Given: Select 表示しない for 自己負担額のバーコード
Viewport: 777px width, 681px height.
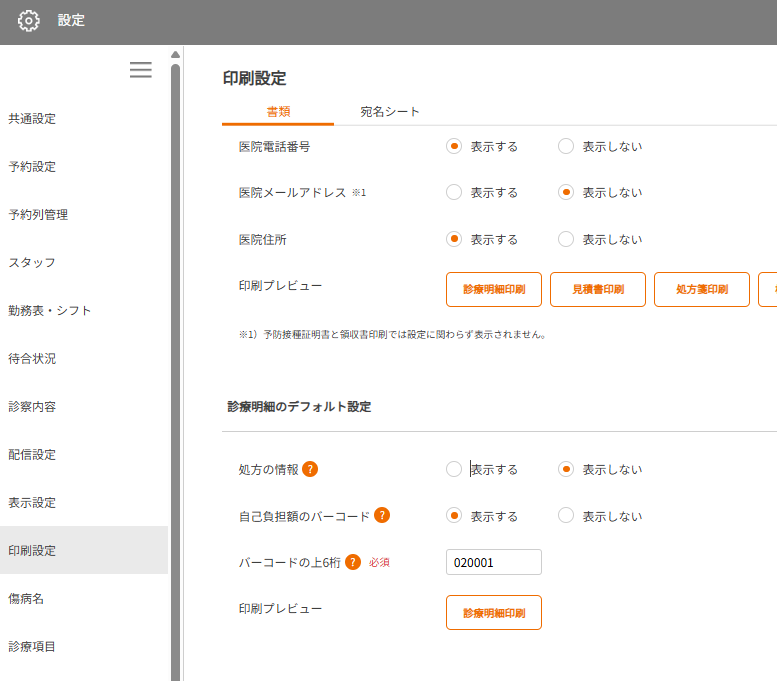Looking at the screenshot, I should 566,516.
